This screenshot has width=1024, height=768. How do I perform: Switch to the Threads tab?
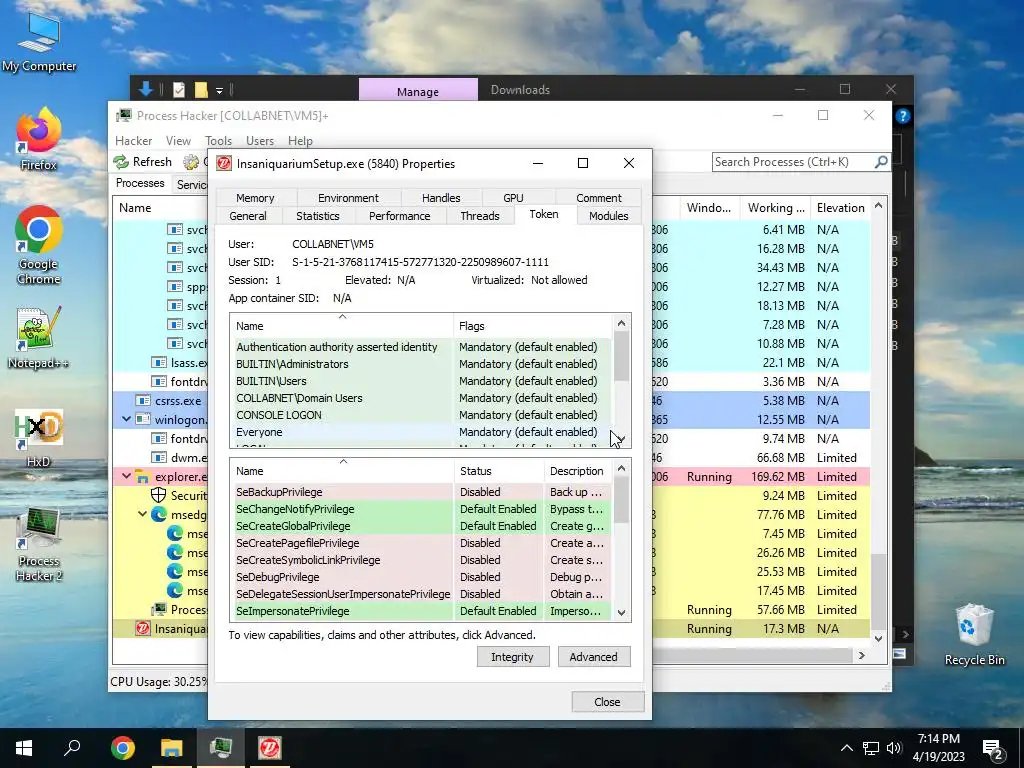[x=479, y=216]
